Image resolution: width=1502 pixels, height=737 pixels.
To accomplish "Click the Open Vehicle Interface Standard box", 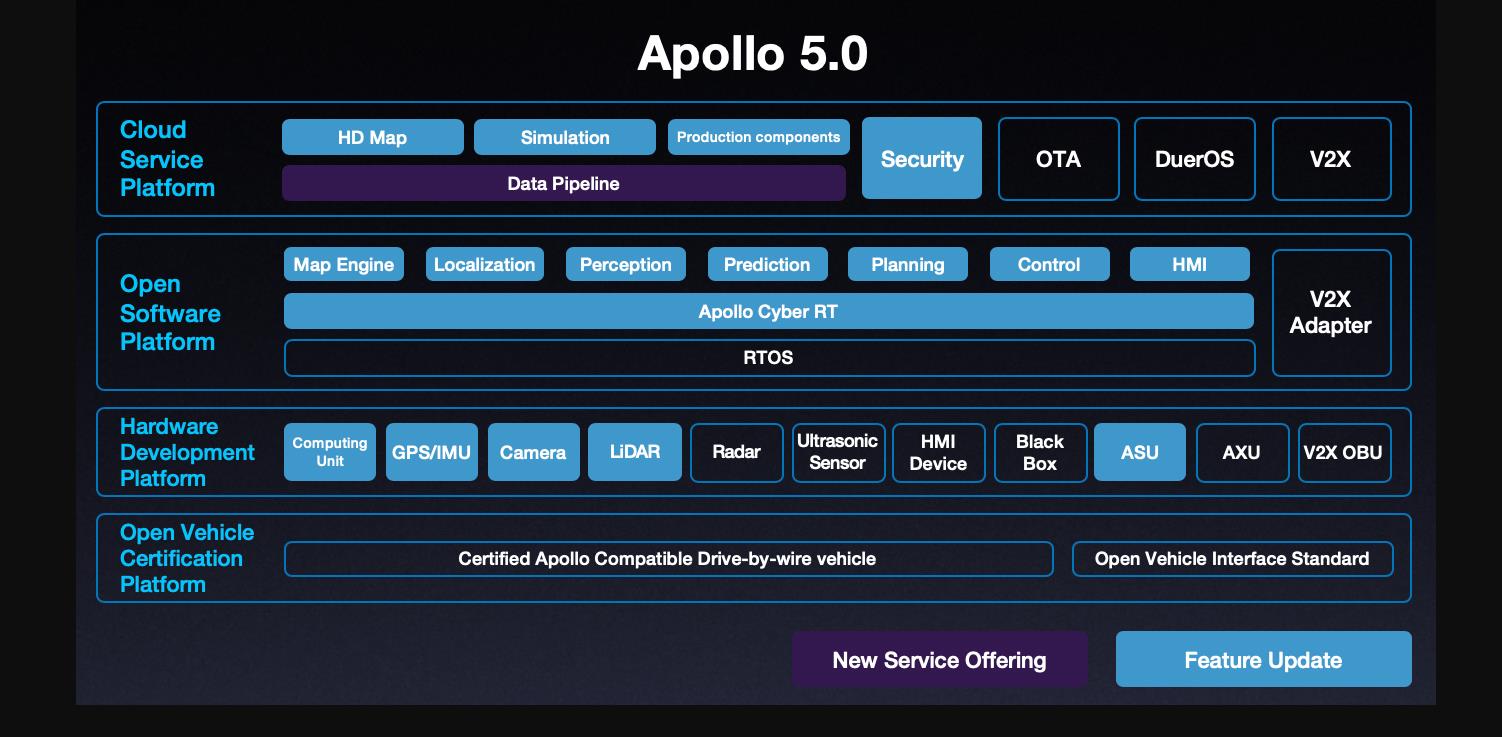I will [1232, 559].
